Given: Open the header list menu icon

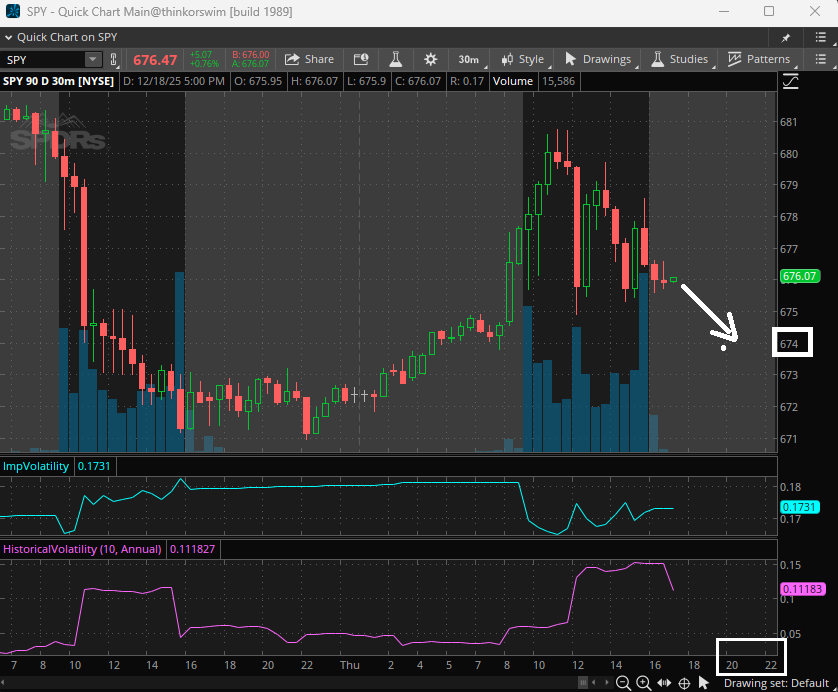Looking at the screenshot, I should tap(820, 37).
